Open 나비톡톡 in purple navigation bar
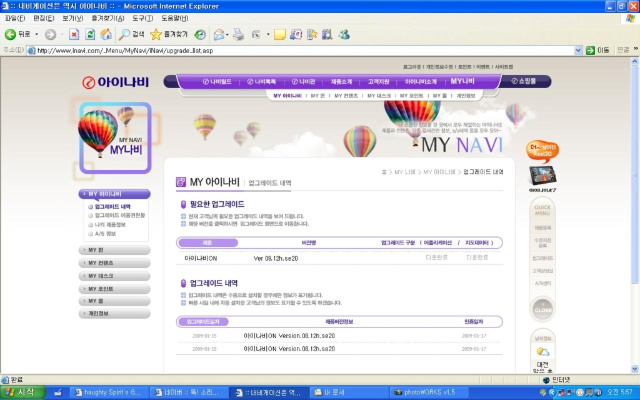Screen dimensions: 640x400 (262, 82)
